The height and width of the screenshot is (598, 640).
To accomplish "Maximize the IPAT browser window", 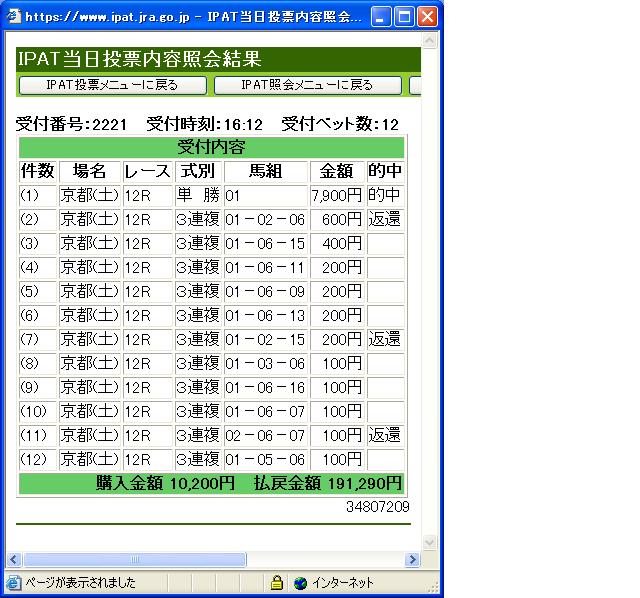I will click(x=404, y=17).
